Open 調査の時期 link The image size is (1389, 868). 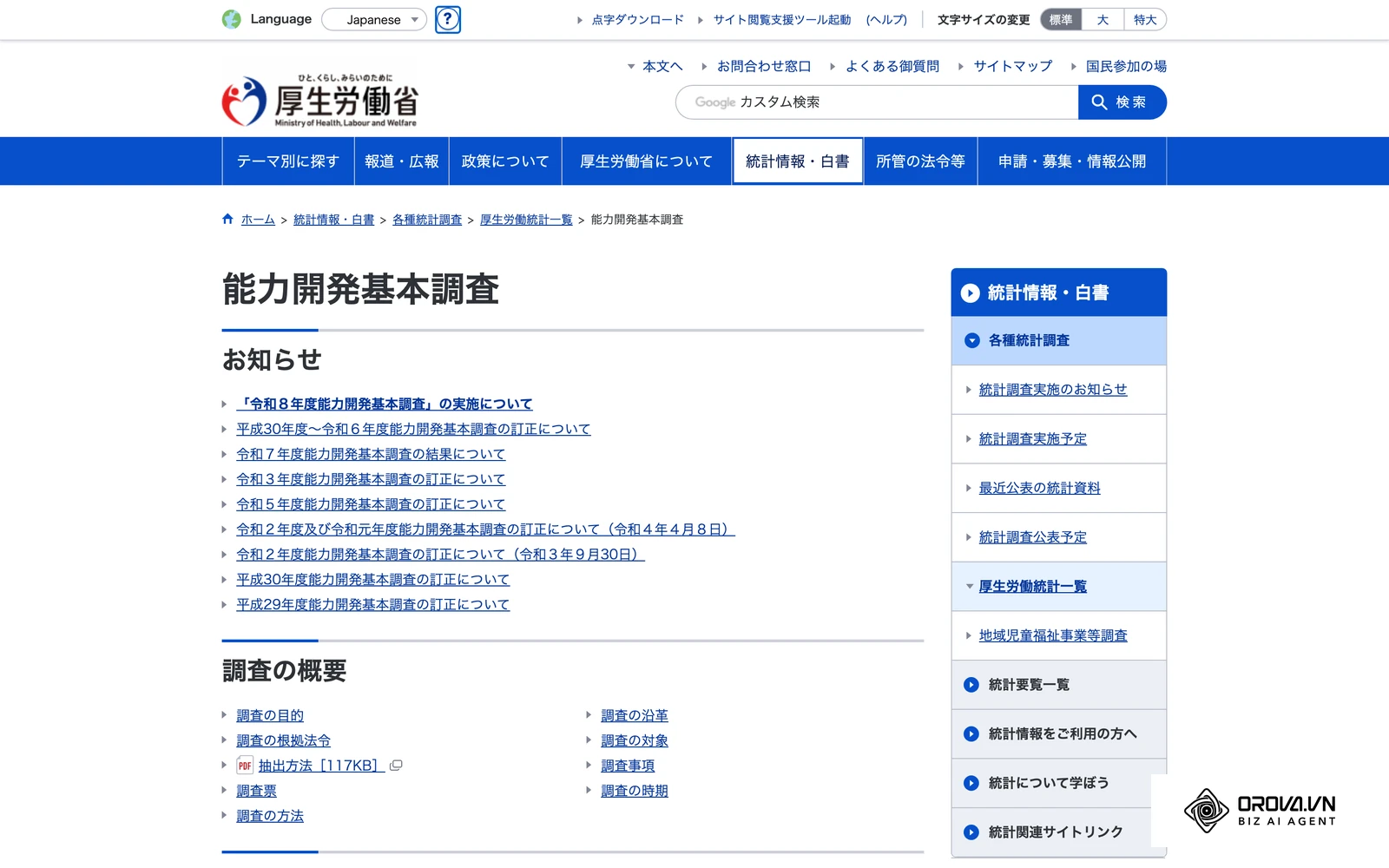tap(635, 792)
